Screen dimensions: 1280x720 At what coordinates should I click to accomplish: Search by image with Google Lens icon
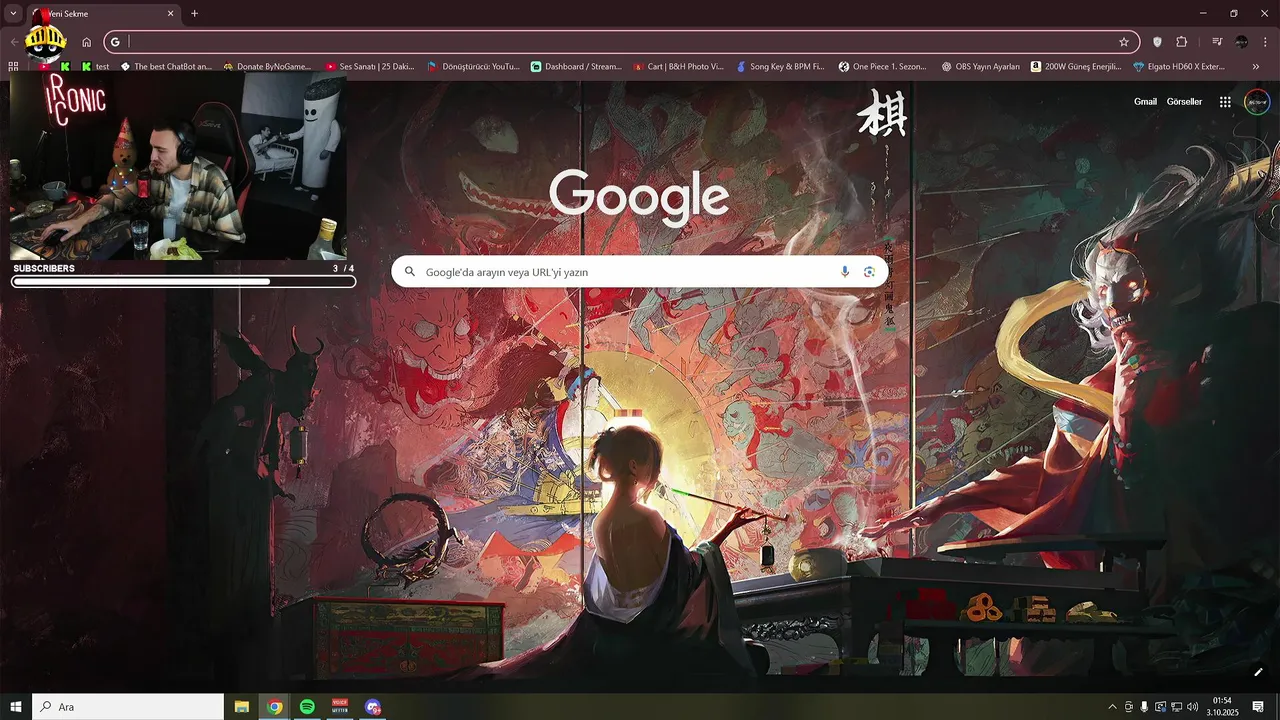[x=869, y=272]
